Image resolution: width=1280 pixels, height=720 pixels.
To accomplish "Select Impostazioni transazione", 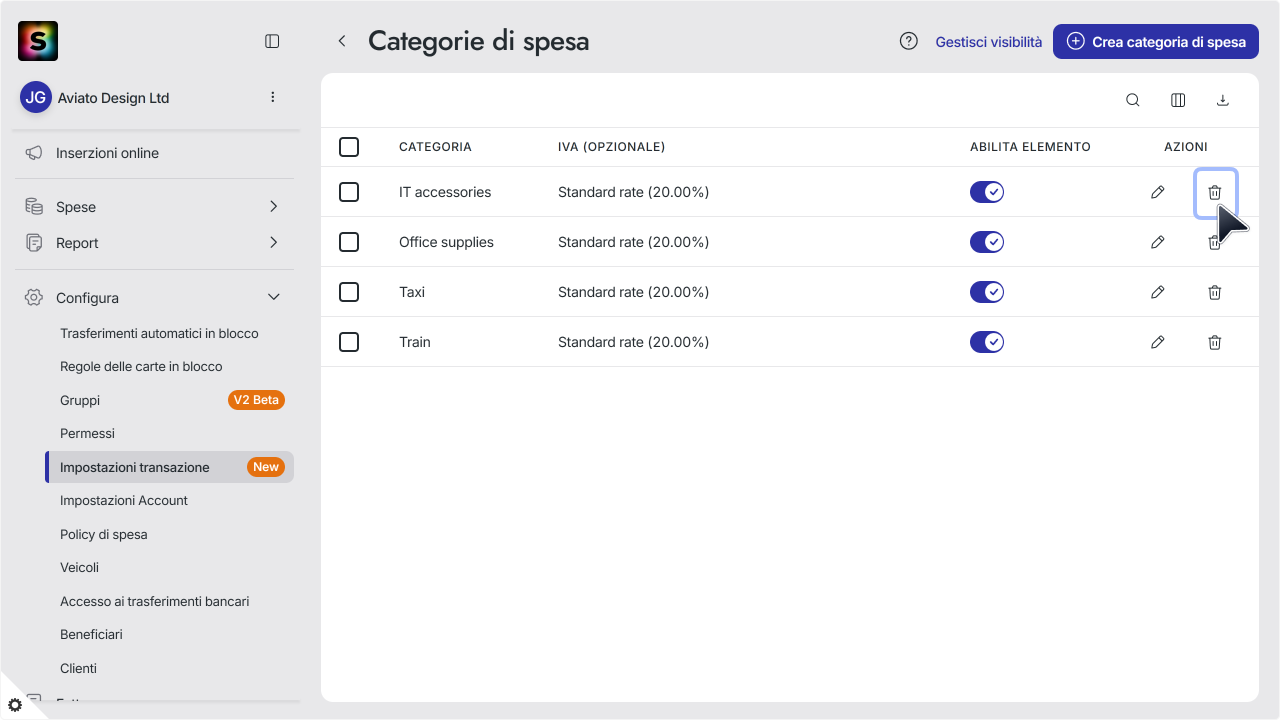I will [x=135, y=467].
